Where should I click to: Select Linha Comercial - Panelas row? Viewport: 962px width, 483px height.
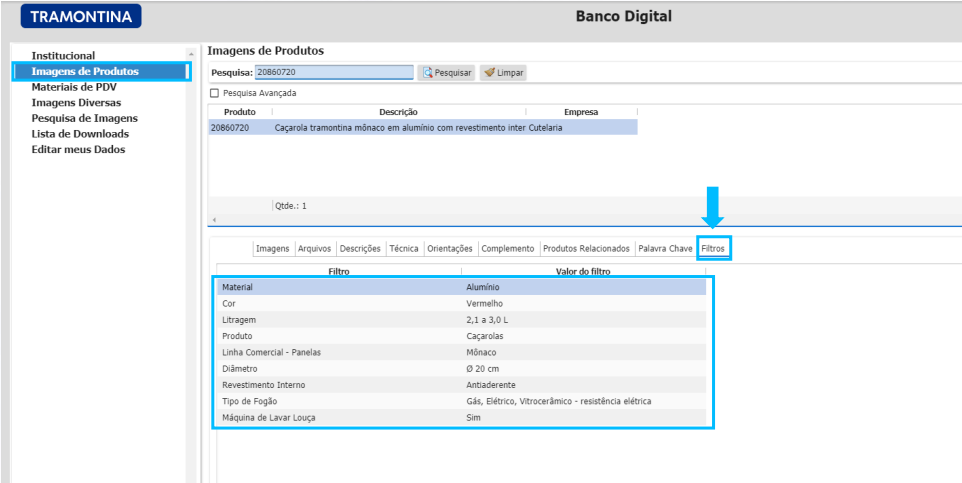point(462,352)
